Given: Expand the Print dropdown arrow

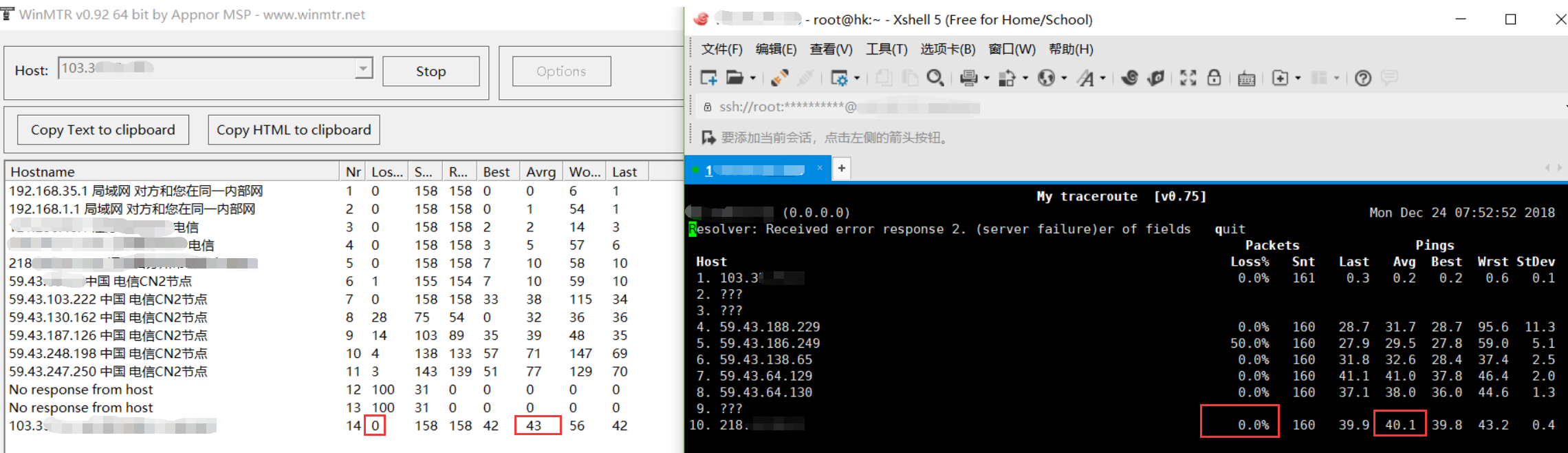Looking at the screenshot, I should pos(987,78).
